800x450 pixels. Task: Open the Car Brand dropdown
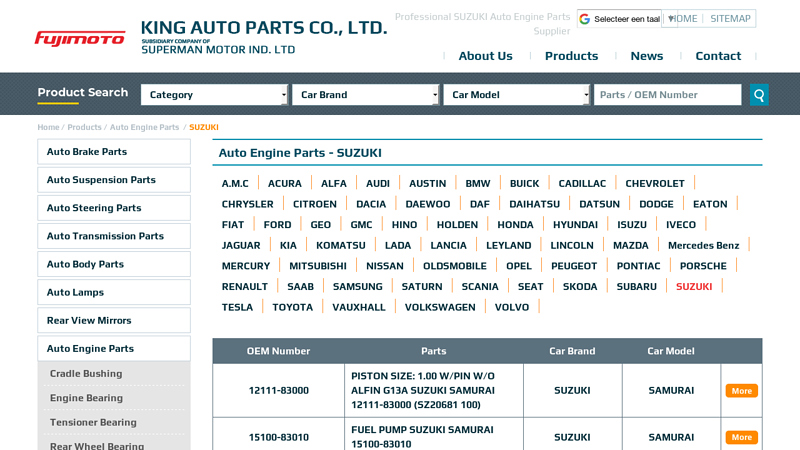tap(365, 95)
